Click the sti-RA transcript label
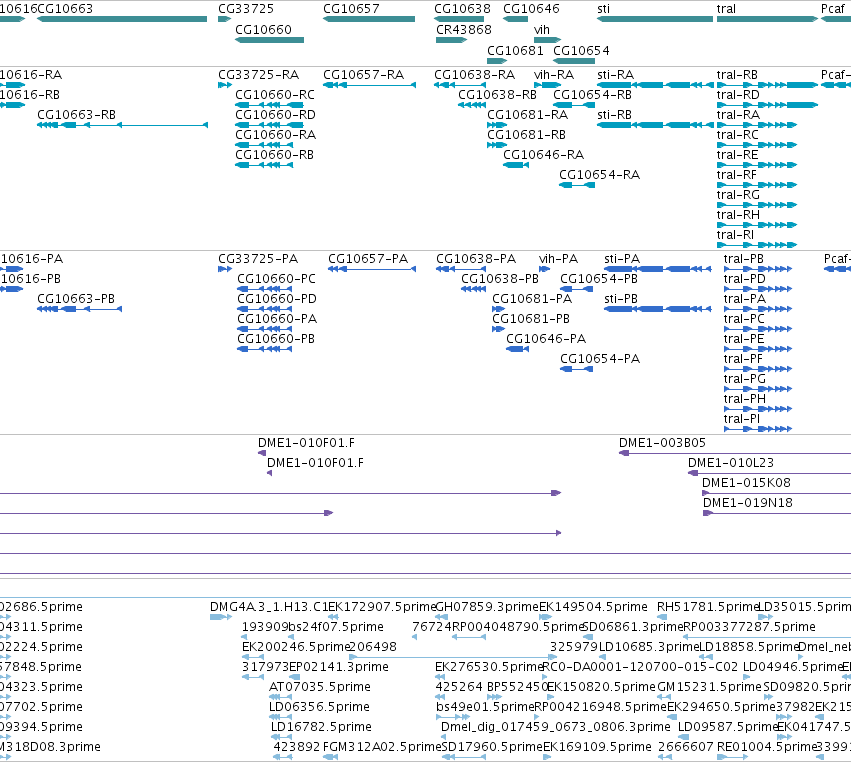Screen dimensions: 851x762 tap(615, 75)
